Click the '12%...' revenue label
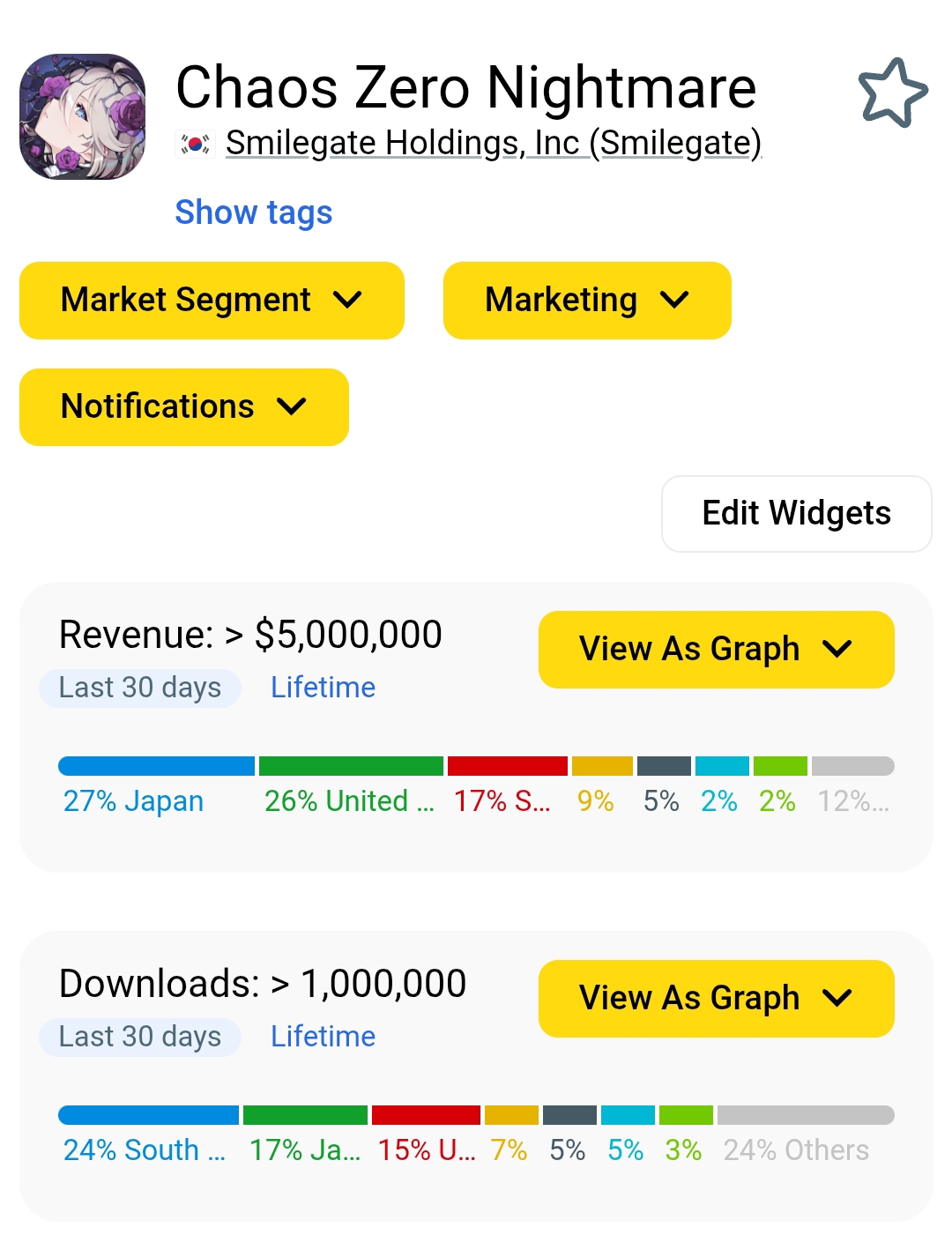The width and height of the screenshot is (952, 1250). click(853, 801)
